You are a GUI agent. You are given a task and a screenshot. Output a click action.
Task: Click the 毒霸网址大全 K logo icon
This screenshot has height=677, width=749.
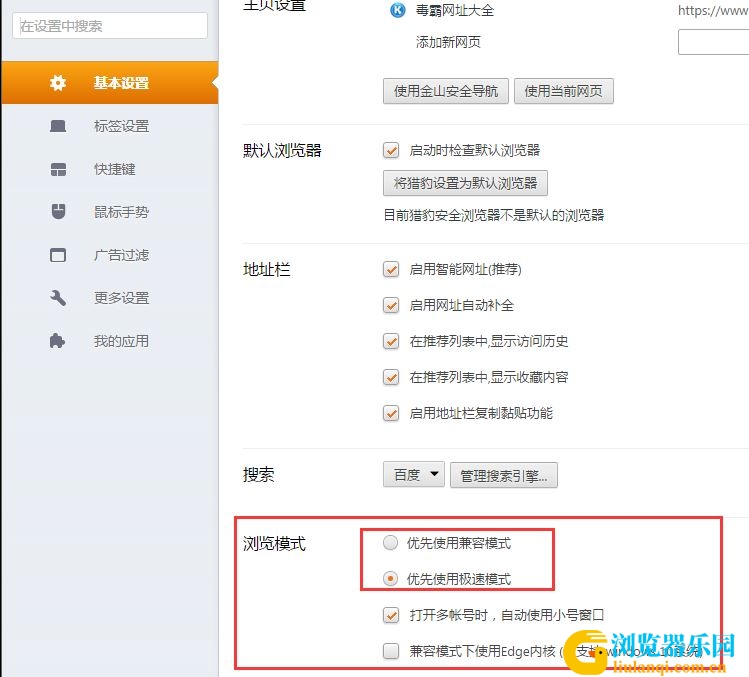coord(397,10)
